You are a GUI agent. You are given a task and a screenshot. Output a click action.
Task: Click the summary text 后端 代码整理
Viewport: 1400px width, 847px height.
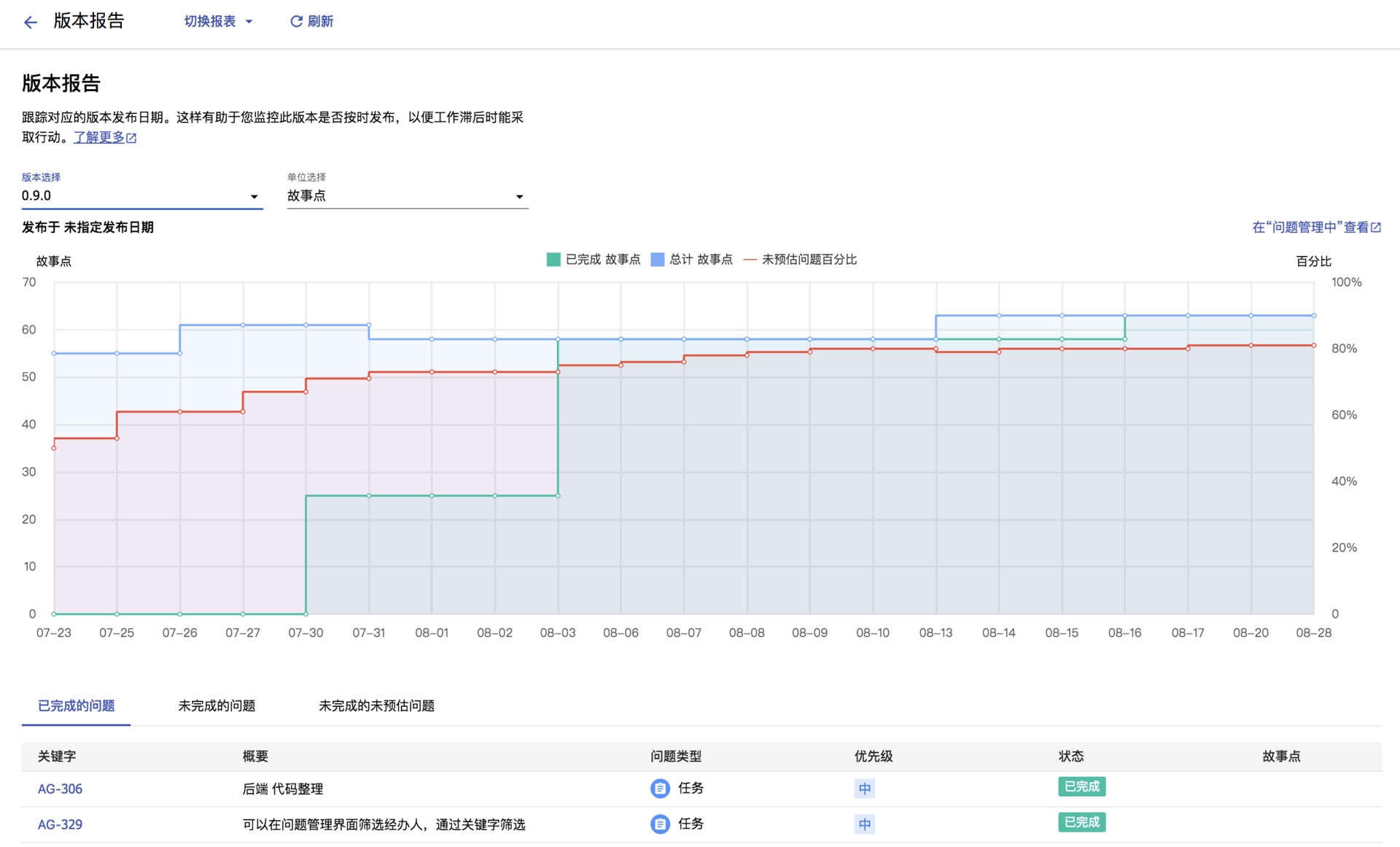[x=283, y=789]
